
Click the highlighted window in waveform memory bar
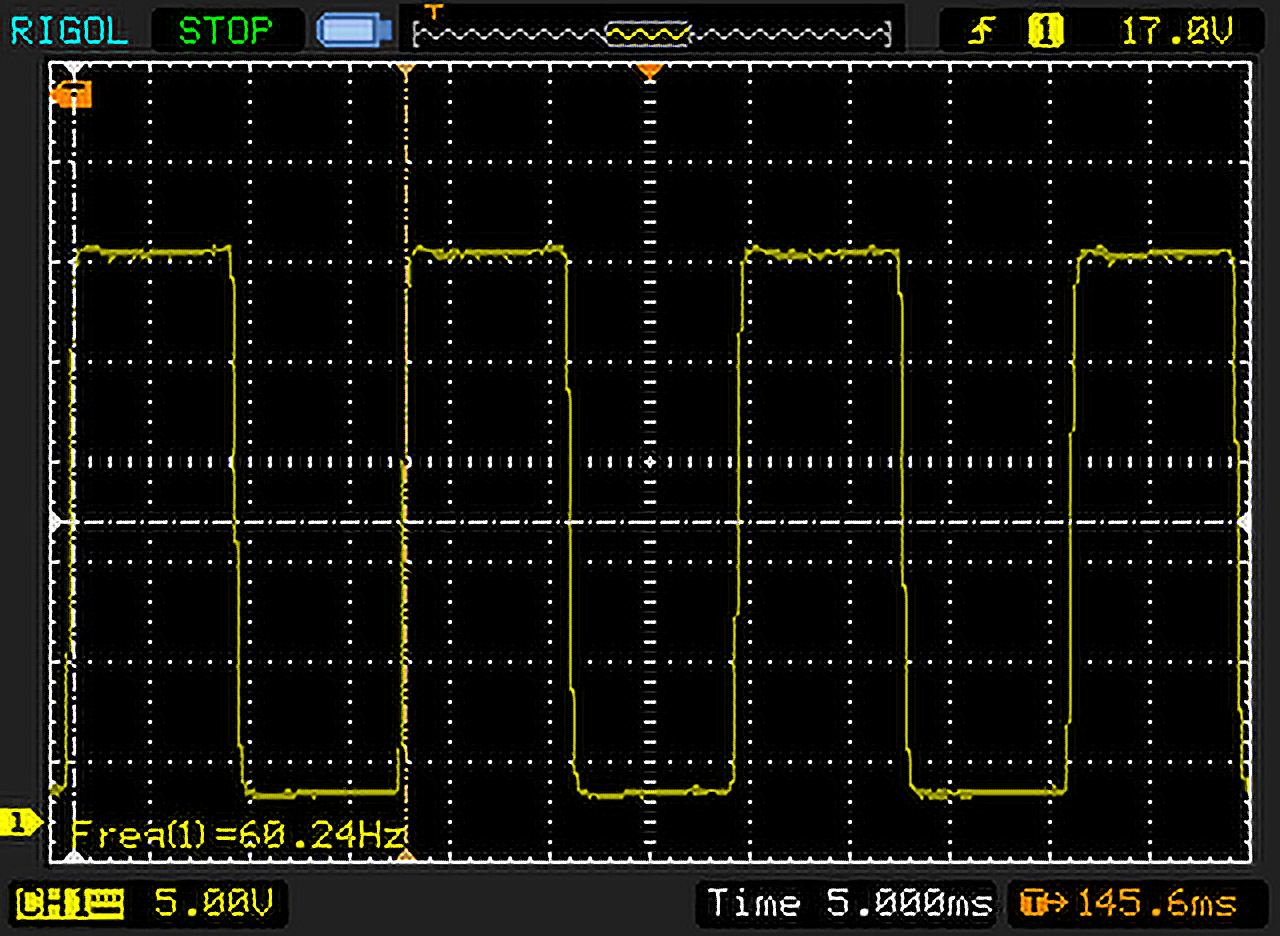click(648, 36)
